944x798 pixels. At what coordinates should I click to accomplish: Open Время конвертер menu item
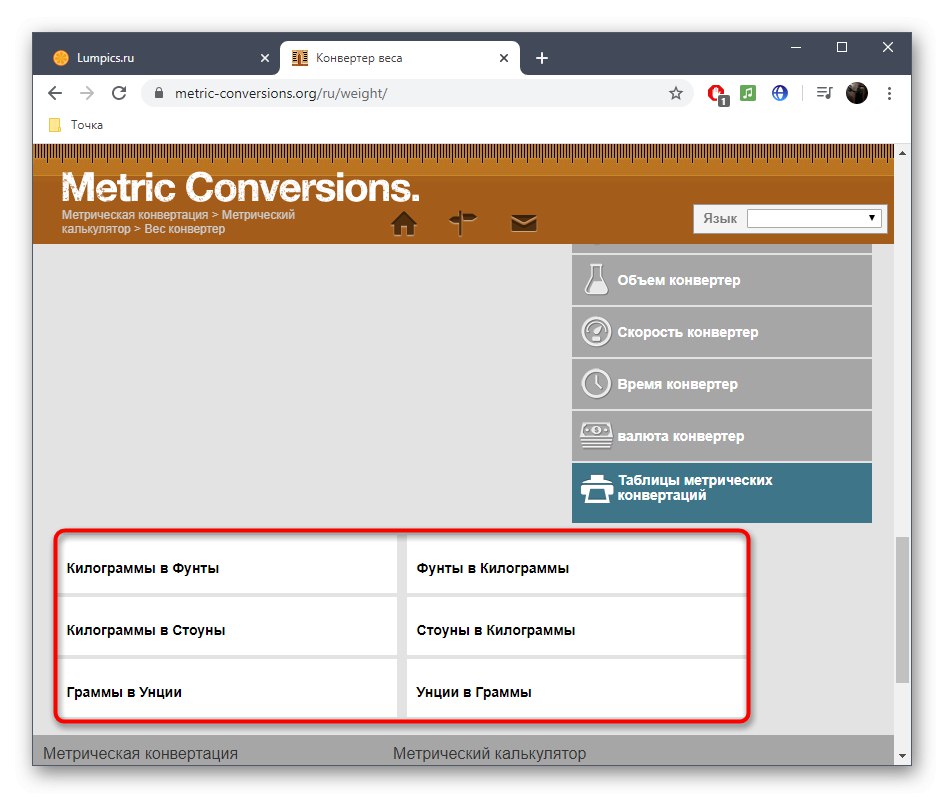click(x=721, y=384)
